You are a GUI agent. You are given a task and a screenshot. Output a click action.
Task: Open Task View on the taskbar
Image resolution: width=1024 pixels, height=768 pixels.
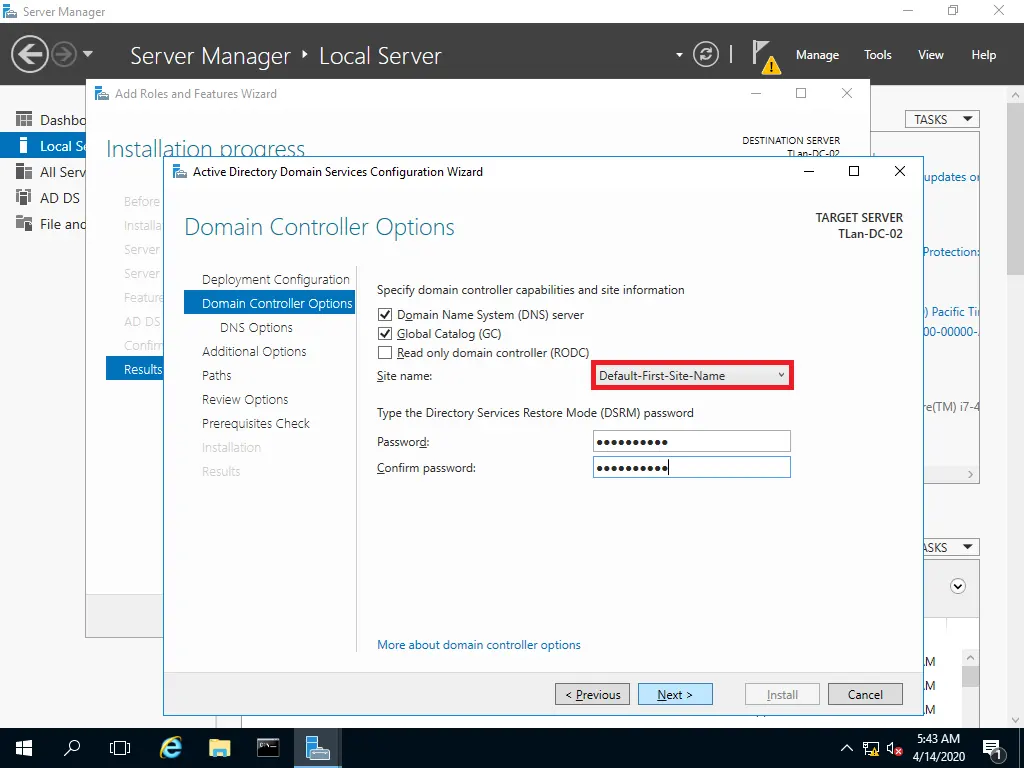pyautogui.click(x=120, y=748)
